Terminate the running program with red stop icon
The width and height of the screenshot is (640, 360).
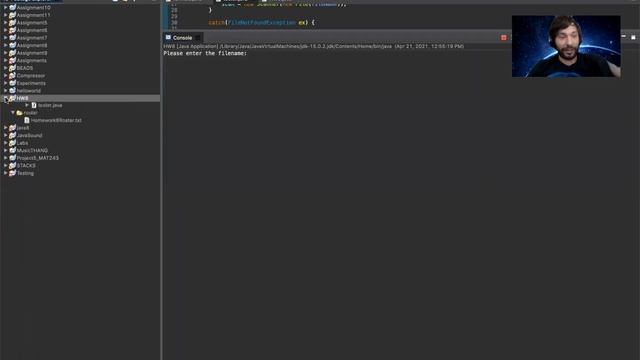[x=504, y=38]
